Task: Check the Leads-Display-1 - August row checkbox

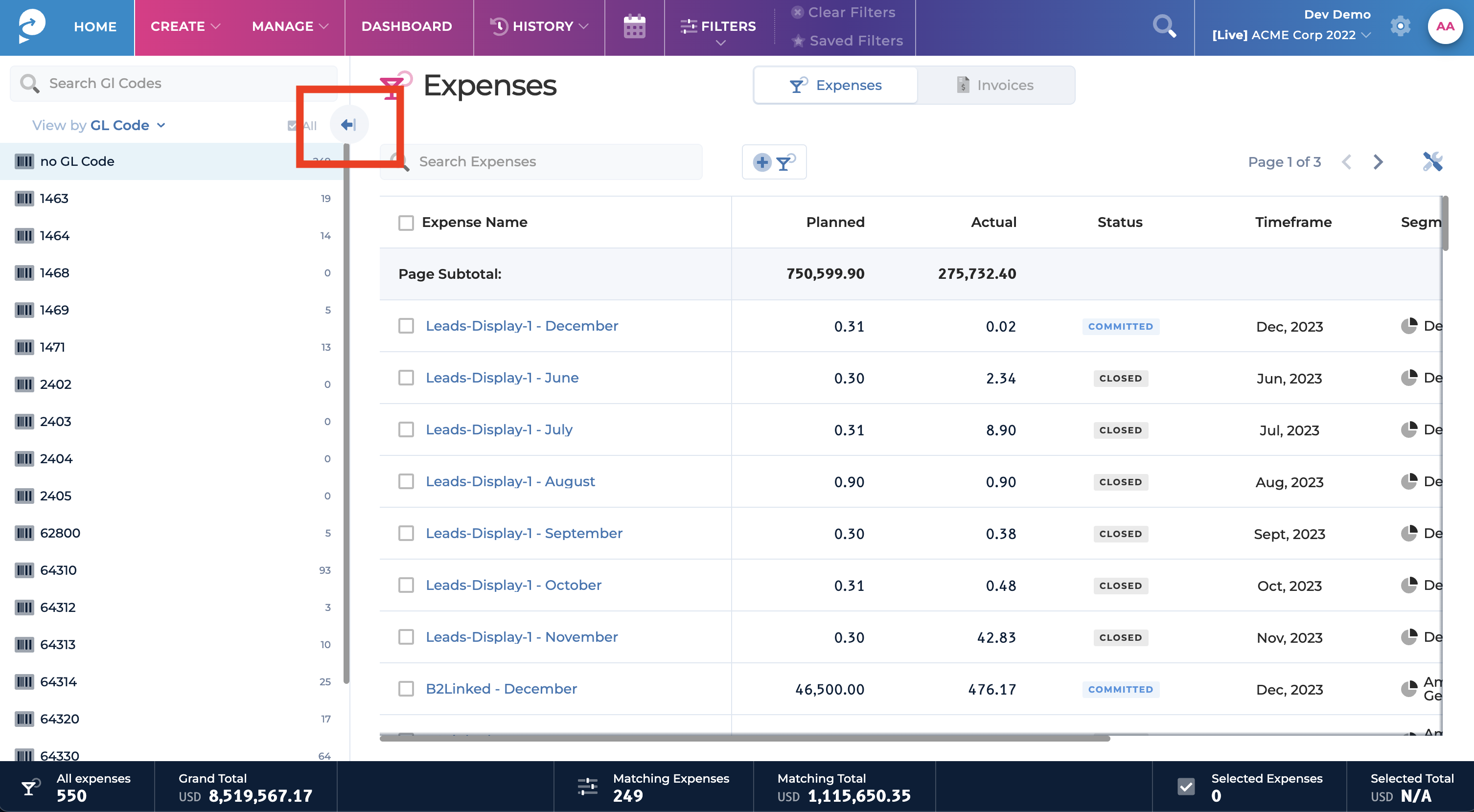Action: coord(406,481)
